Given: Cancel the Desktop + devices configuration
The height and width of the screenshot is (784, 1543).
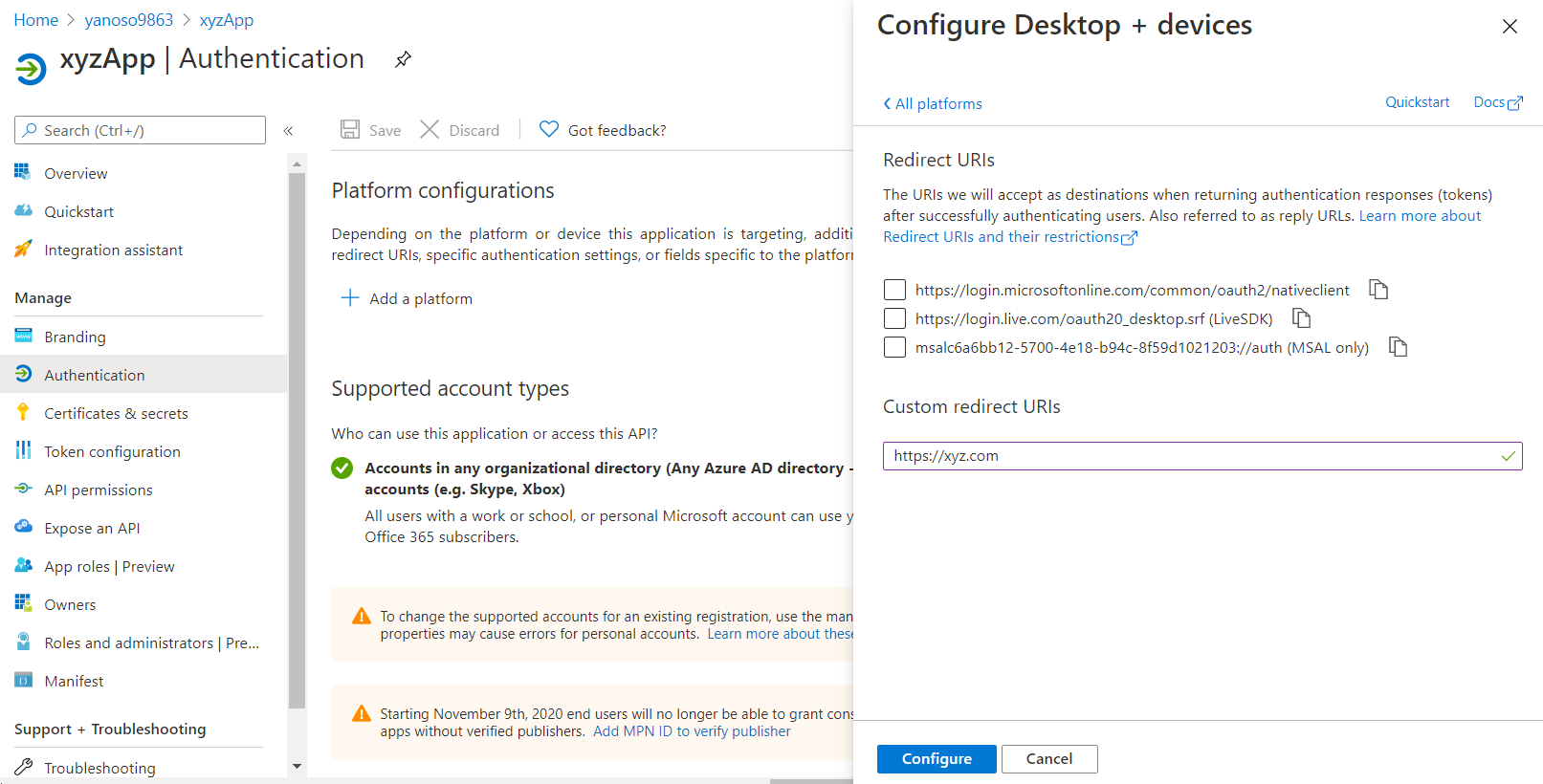Looking at the screenshot, I should pyautogui.click(x=1049, y=759).
